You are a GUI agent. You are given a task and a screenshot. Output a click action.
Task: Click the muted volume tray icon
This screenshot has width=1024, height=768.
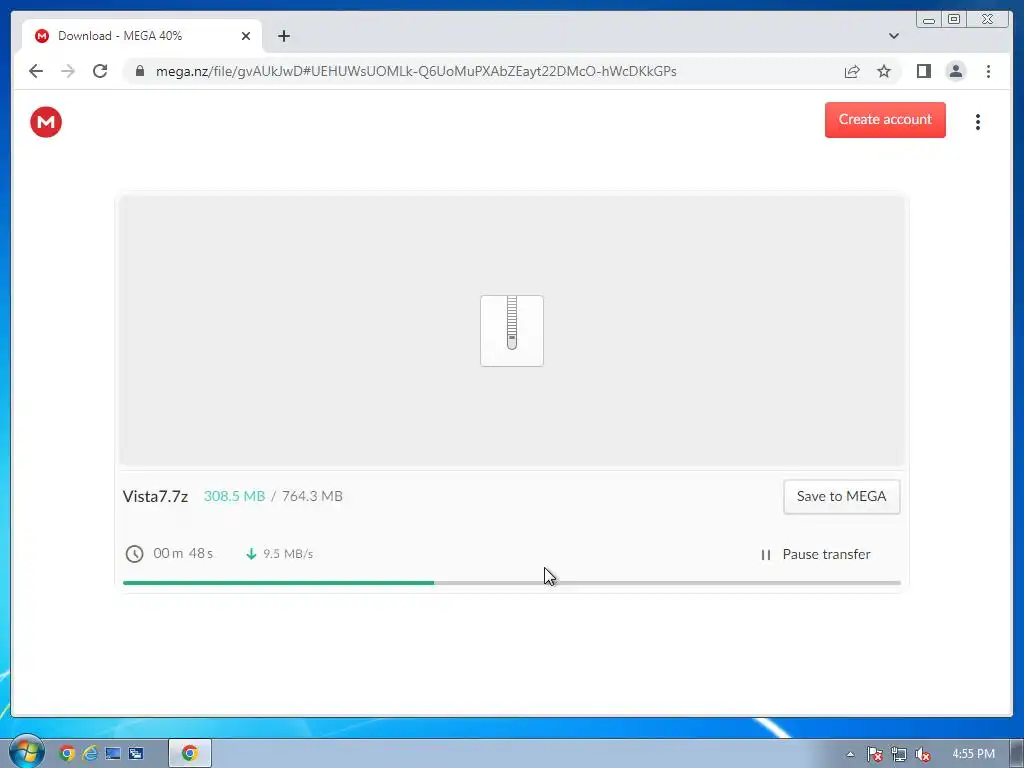coord(922,754)
